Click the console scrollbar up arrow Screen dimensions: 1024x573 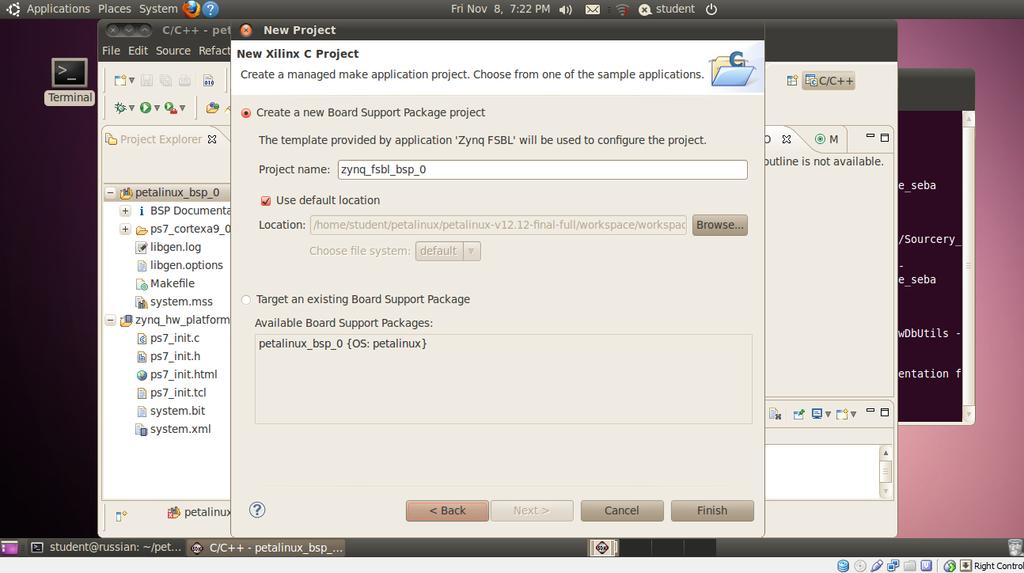coord(886,453)
